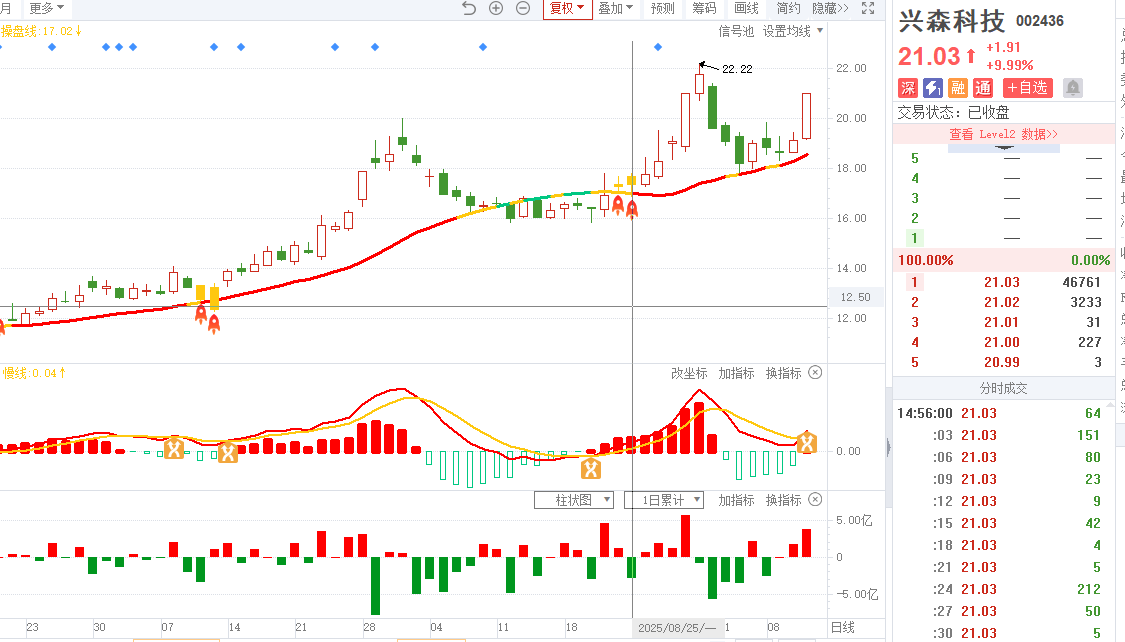Switch to 简约 simple view
The width and height of the screenshot is (1125, 642).
(x=789, y=9)
